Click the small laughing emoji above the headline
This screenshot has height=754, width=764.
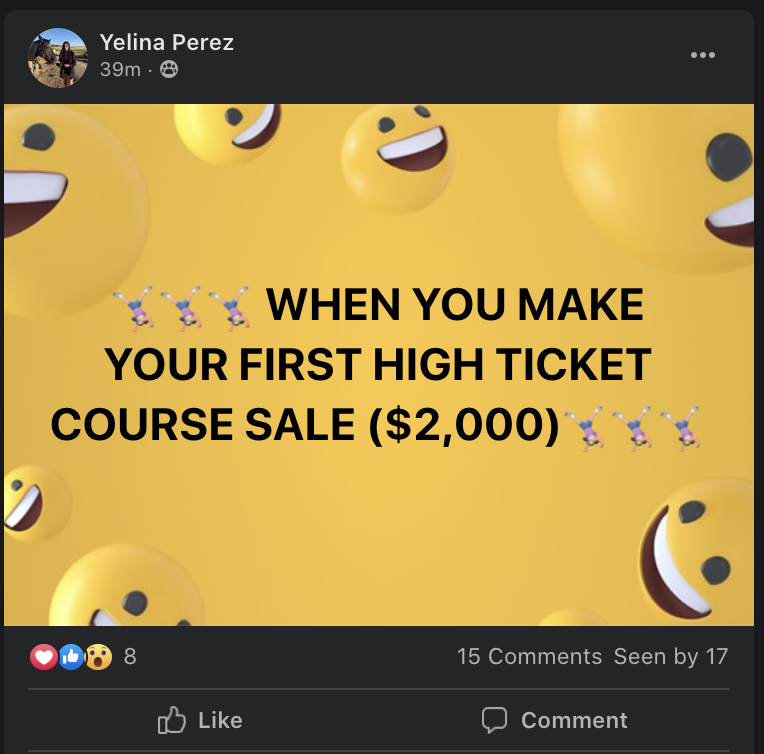[x=399, y=158]
